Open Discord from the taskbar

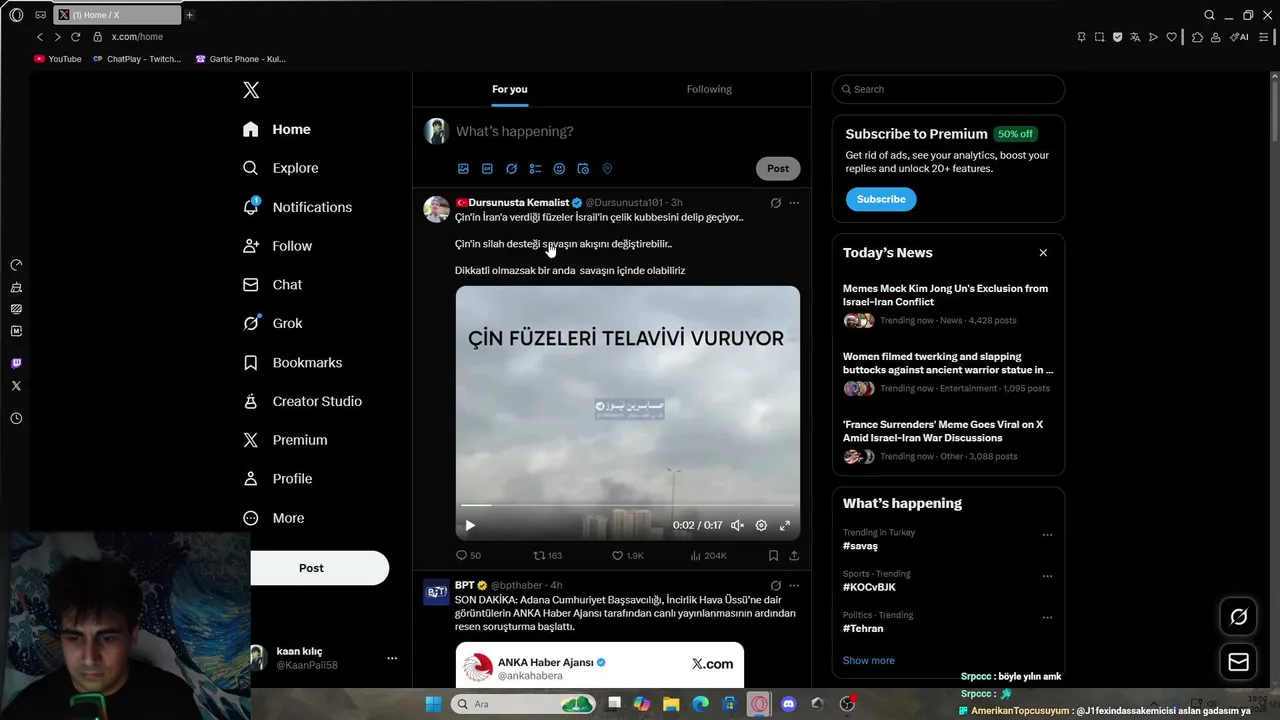pyautogui.click(x=788, y=704)
